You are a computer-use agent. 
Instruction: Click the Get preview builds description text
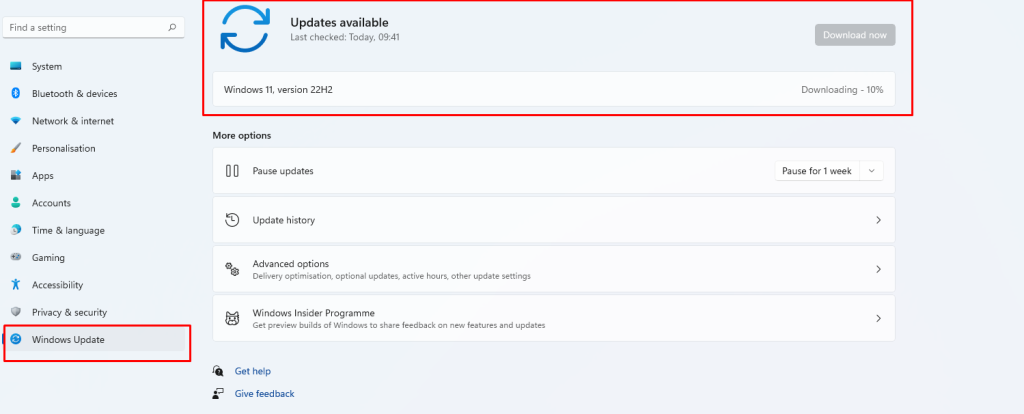[x=398, y=325]
